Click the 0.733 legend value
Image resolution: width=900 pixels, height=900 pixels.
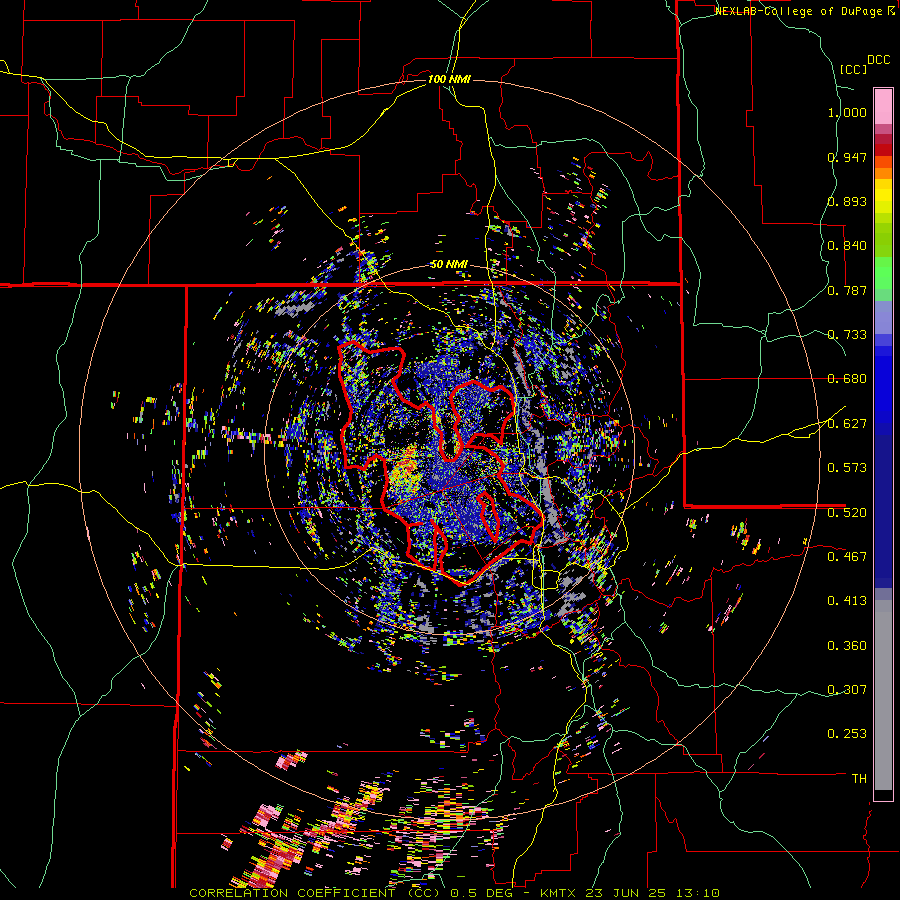point(847,335)
